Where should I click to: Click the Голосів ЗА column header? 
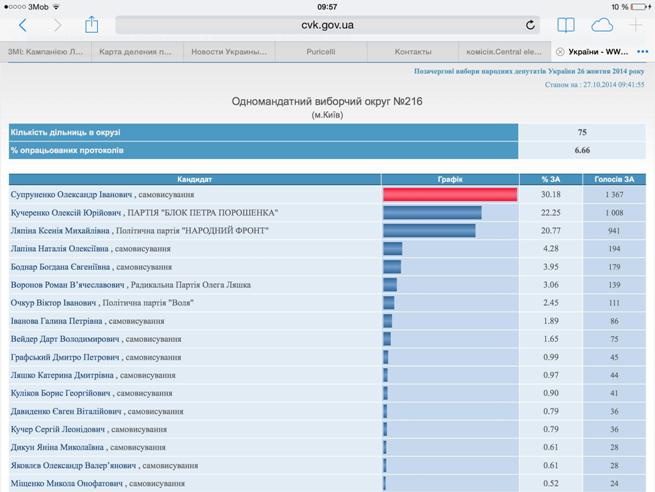[x=613, y=179]
